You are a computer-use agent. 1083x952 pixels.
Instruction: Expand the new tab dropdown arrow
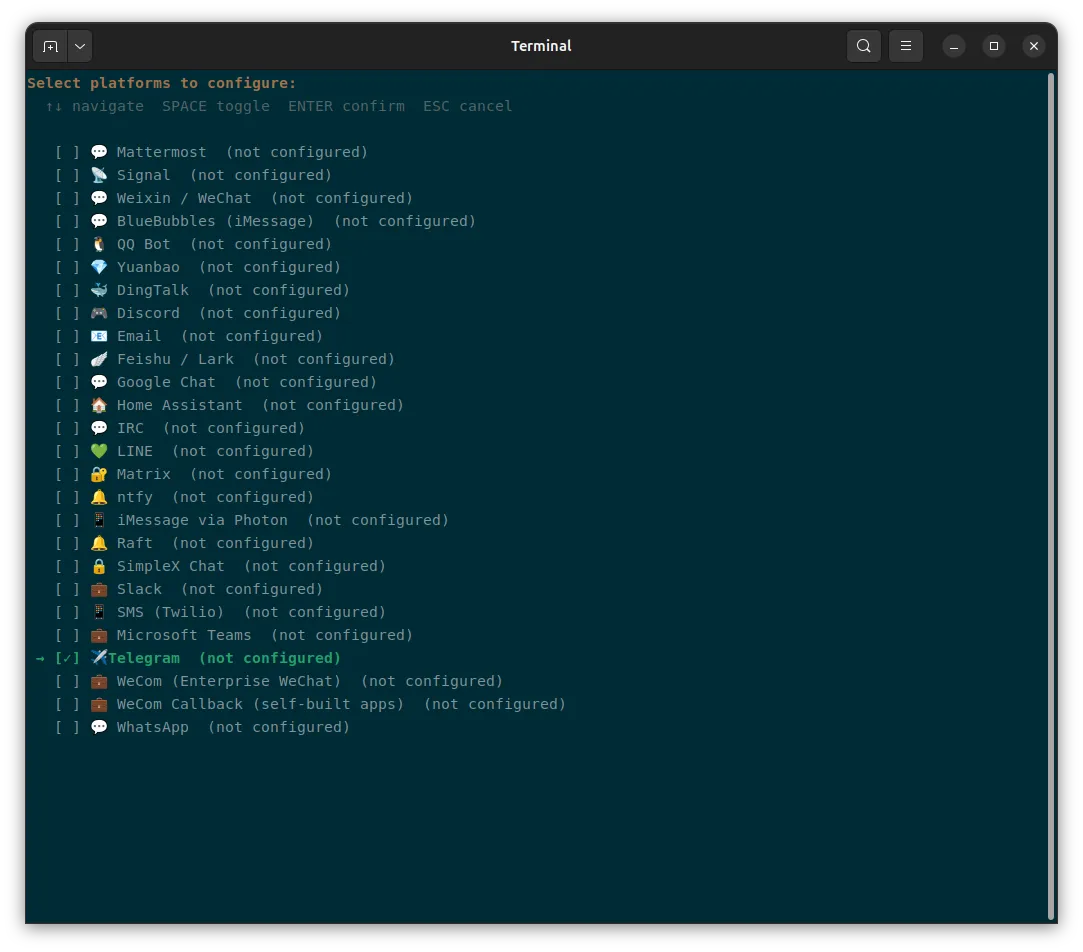click(x=80, y=46)
